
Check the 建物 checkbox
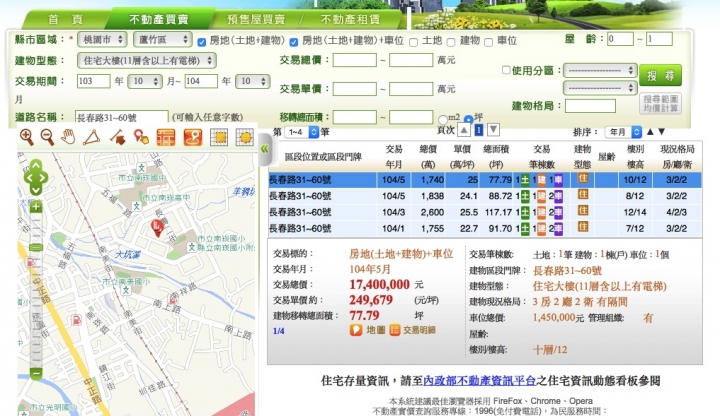pos(451,42)
